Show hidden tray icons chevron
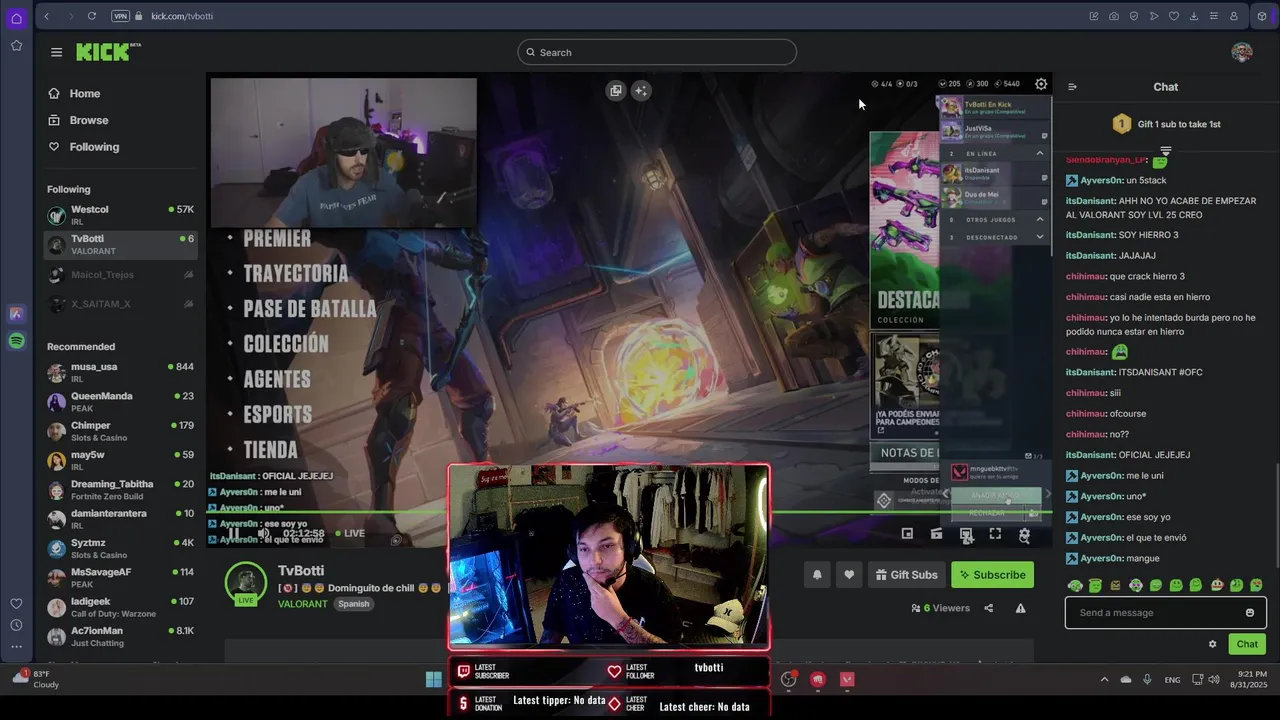The height and width of the screenshot is (720, 1280). 1104,679
